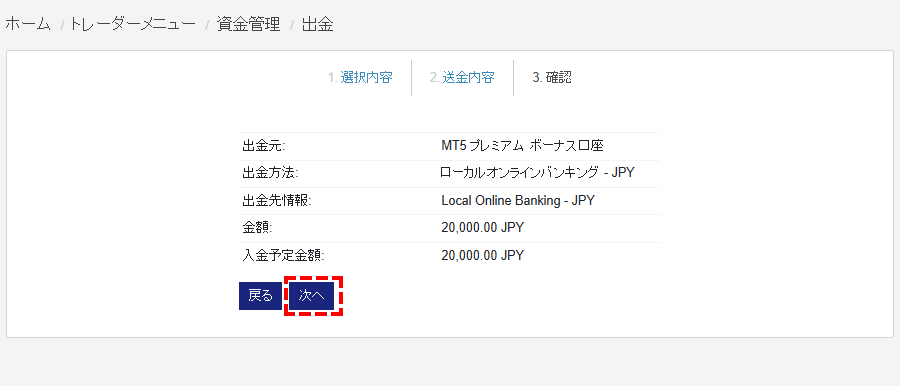Open トレーダーメニュー breadcrumb

(x=133, y=25)
